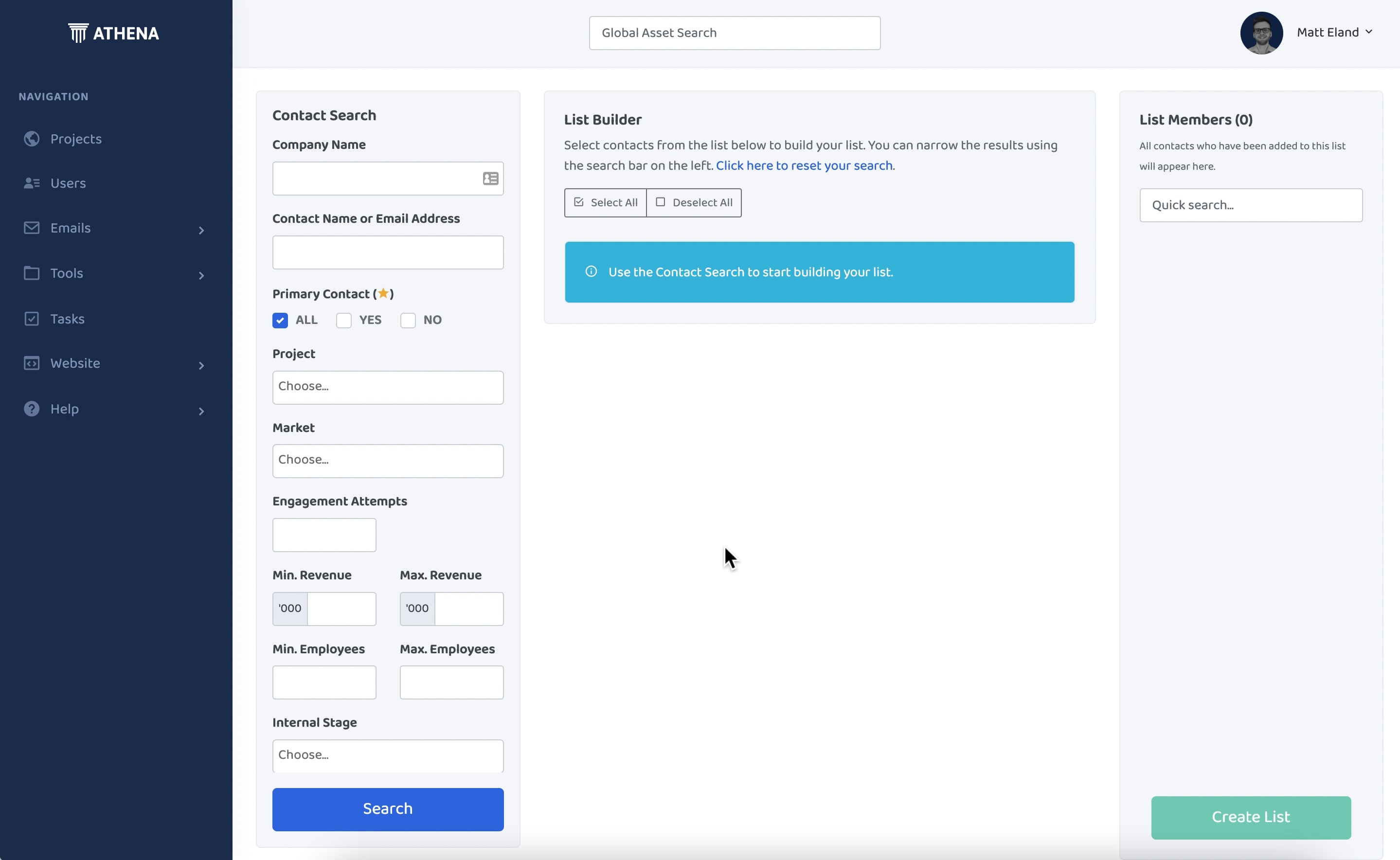Click the contact card icon in Company Name field
The height and width of the screenshot is (860, 1400).
point(489,178)
